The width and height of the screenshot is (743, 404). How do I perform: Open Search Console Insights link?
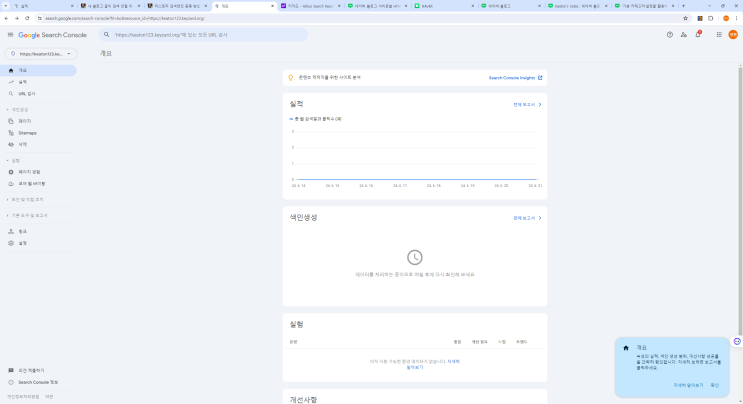516,78
